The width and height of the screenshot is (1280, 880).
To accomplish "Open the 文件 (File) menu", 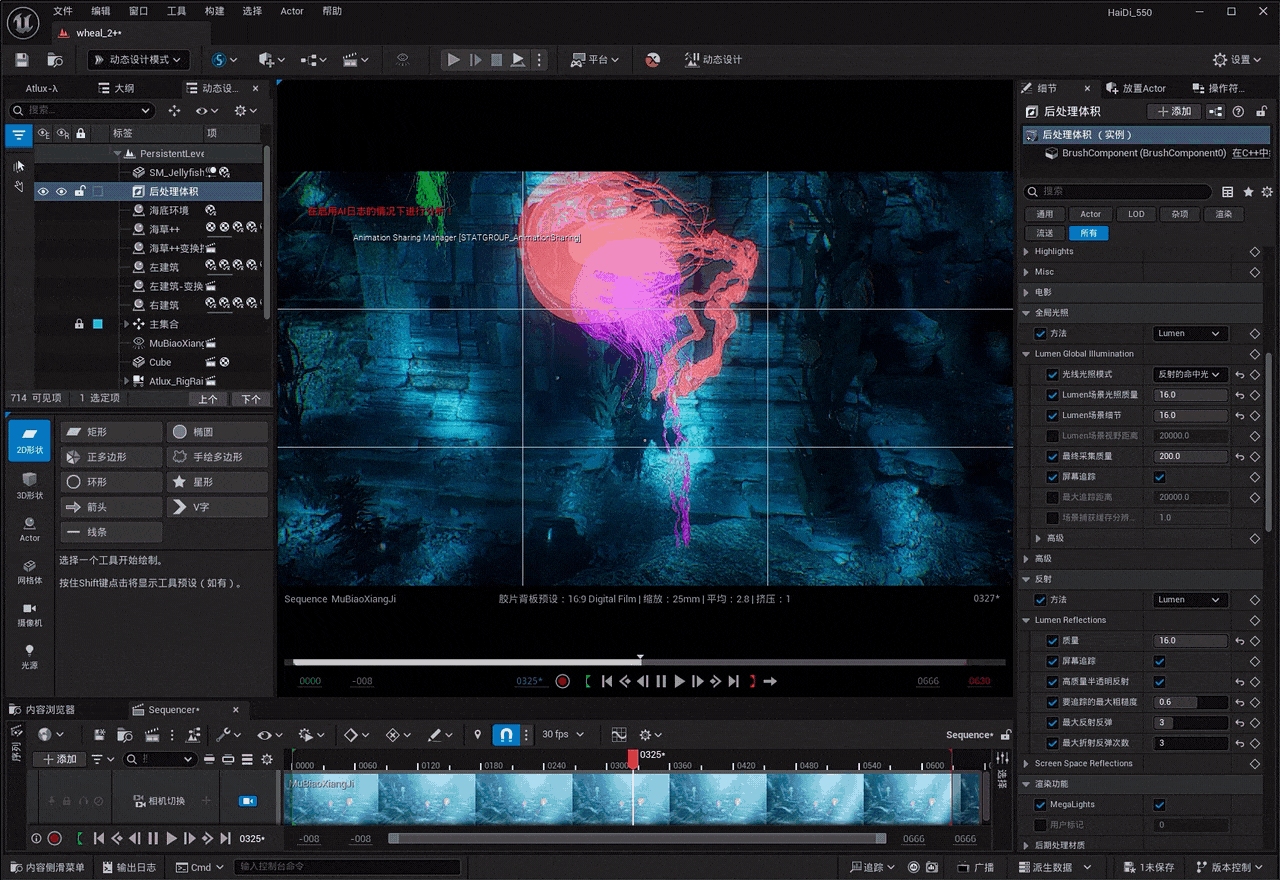I will click(63, 11).
